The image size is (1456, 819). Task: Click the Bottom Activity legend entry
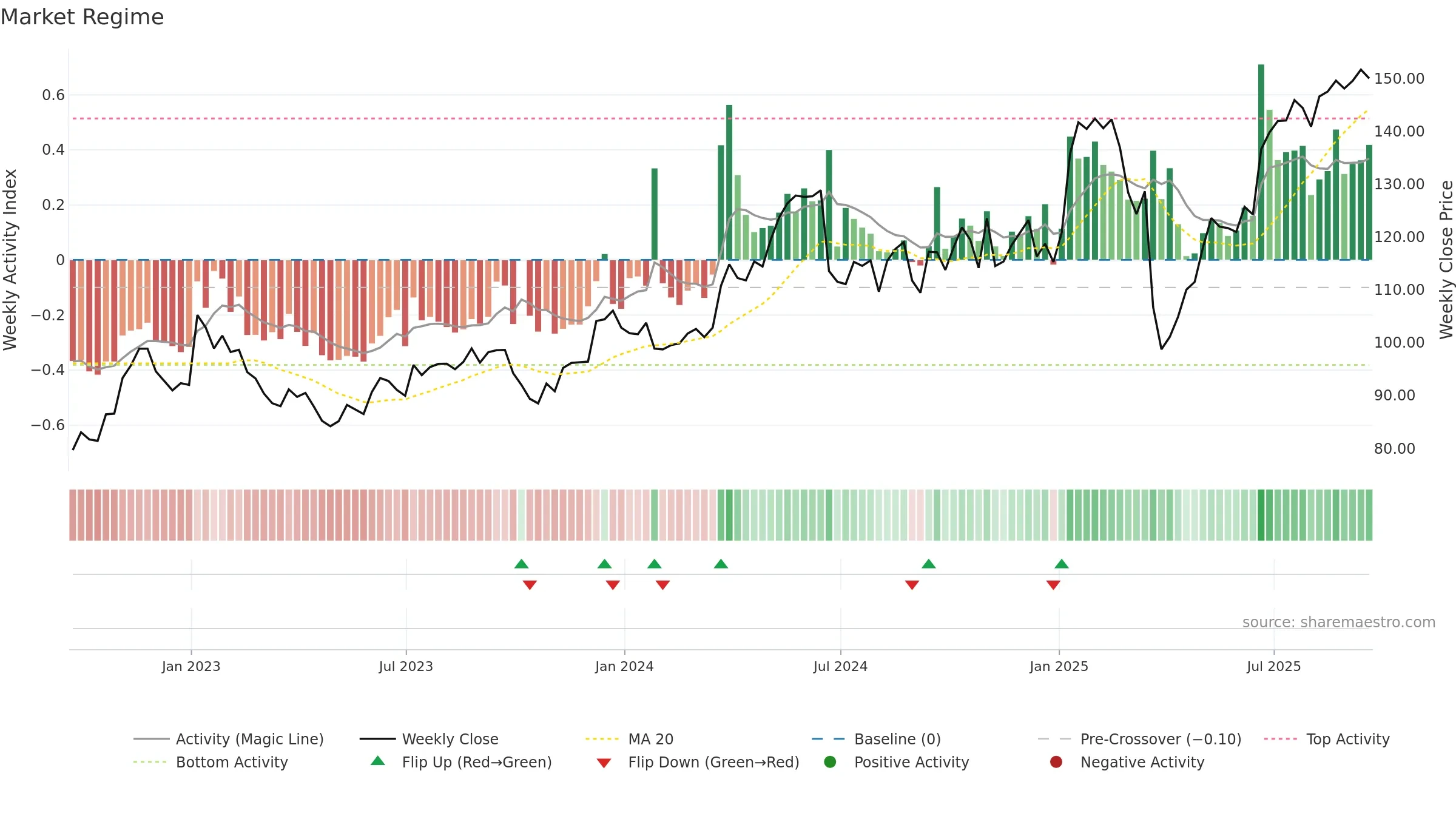pyautogui.click(x=211, y=762)
